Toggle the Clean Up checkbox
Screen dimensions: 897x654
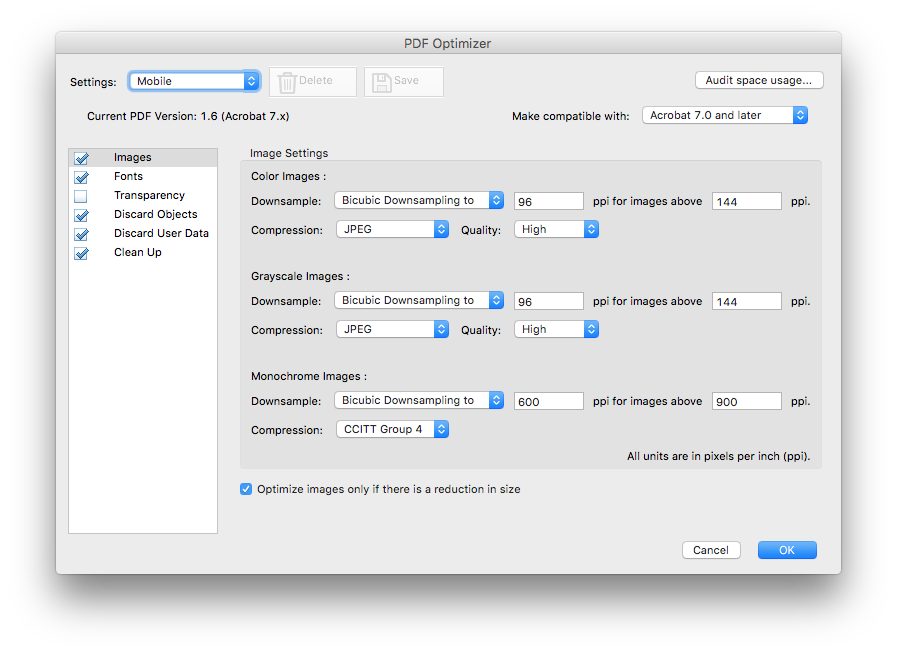(x=82, y=253)
